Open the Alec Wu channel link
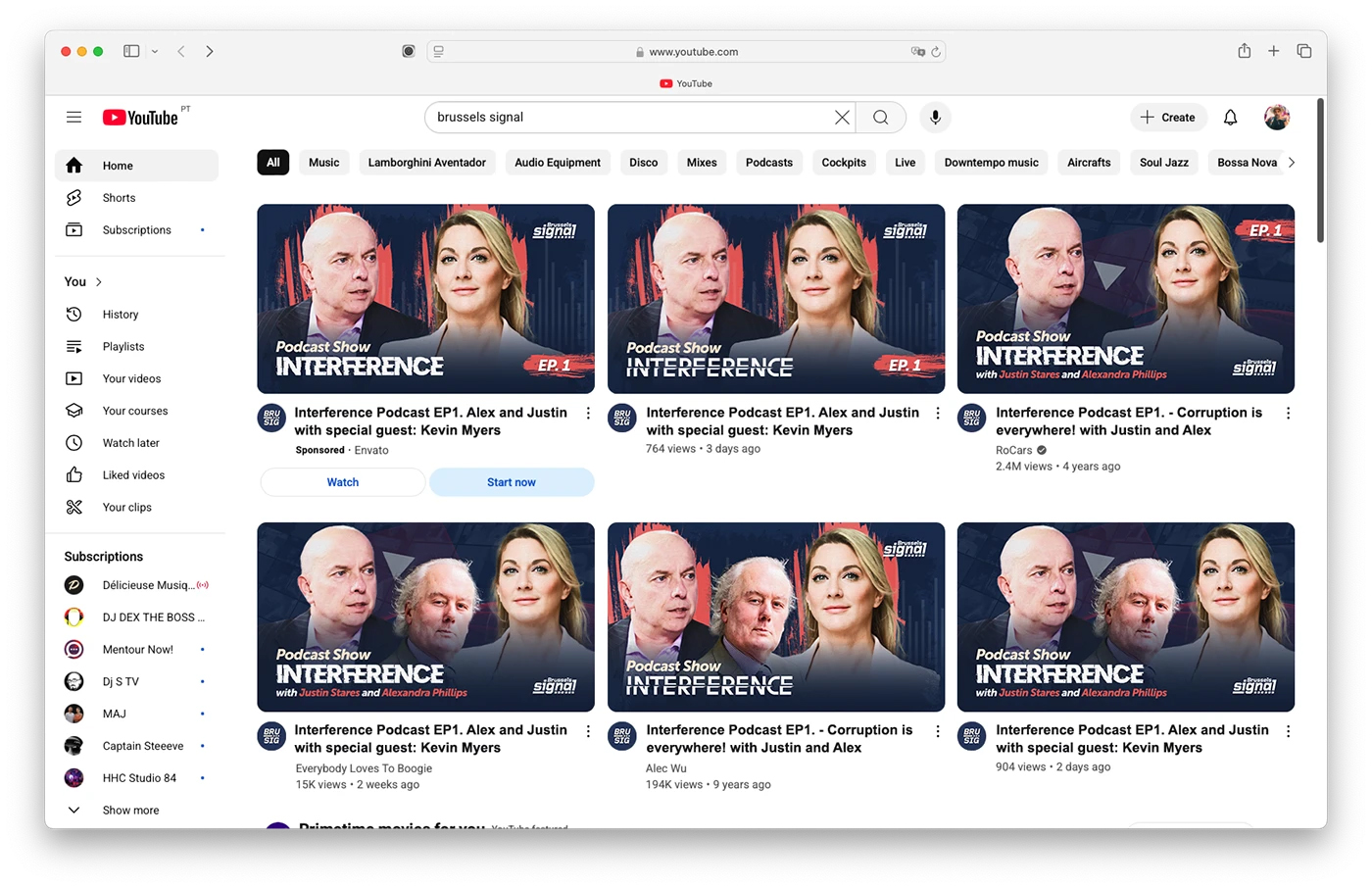 [x=666, y=768]
